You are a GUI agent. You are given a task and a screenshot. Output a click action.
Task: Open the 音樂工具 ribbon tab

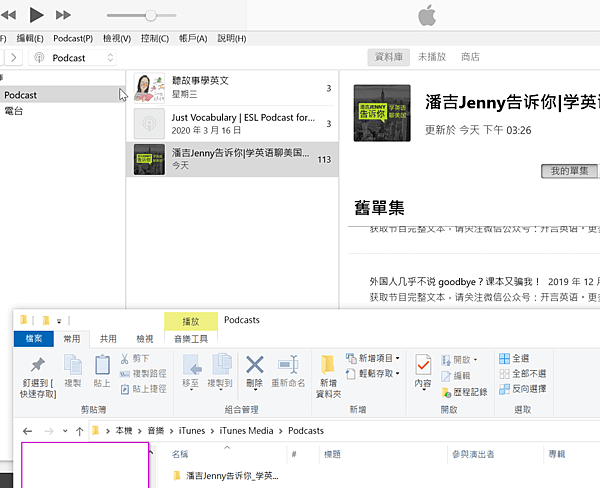(191, 339)
